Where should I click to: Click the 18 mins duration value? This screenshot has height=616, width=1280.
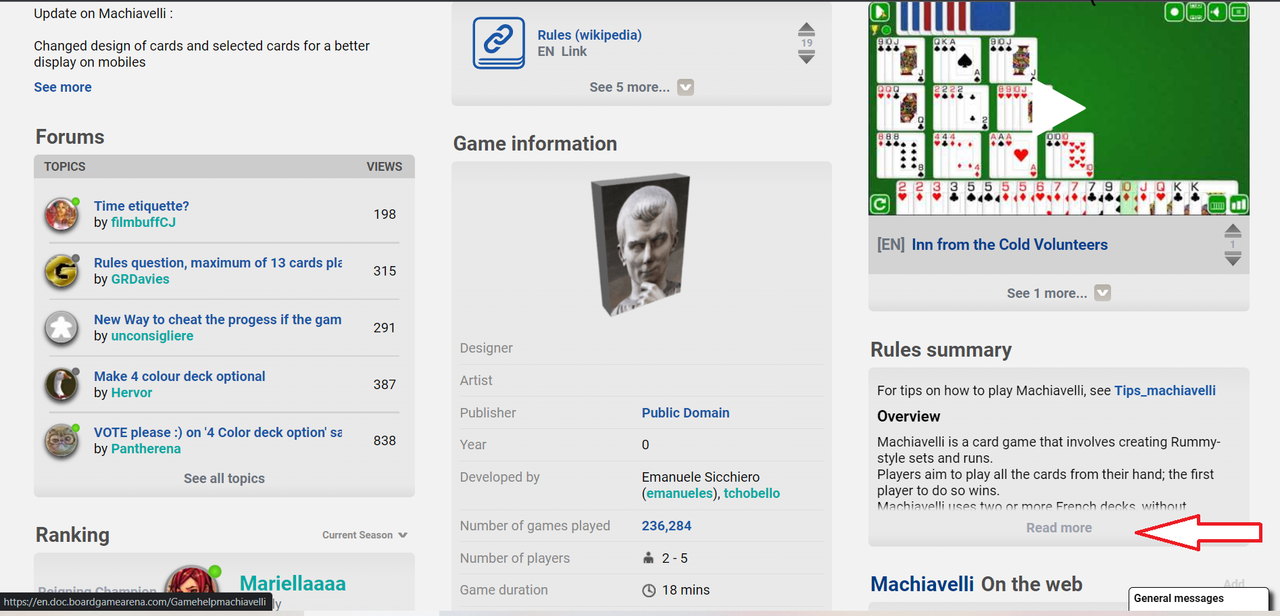tap(687, 590)
